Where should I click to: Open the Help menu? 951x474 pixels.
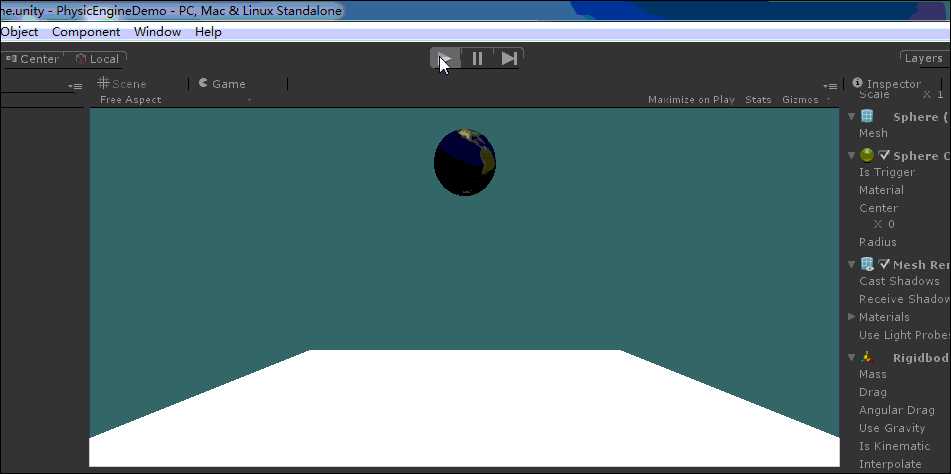(x=208, y=32)
